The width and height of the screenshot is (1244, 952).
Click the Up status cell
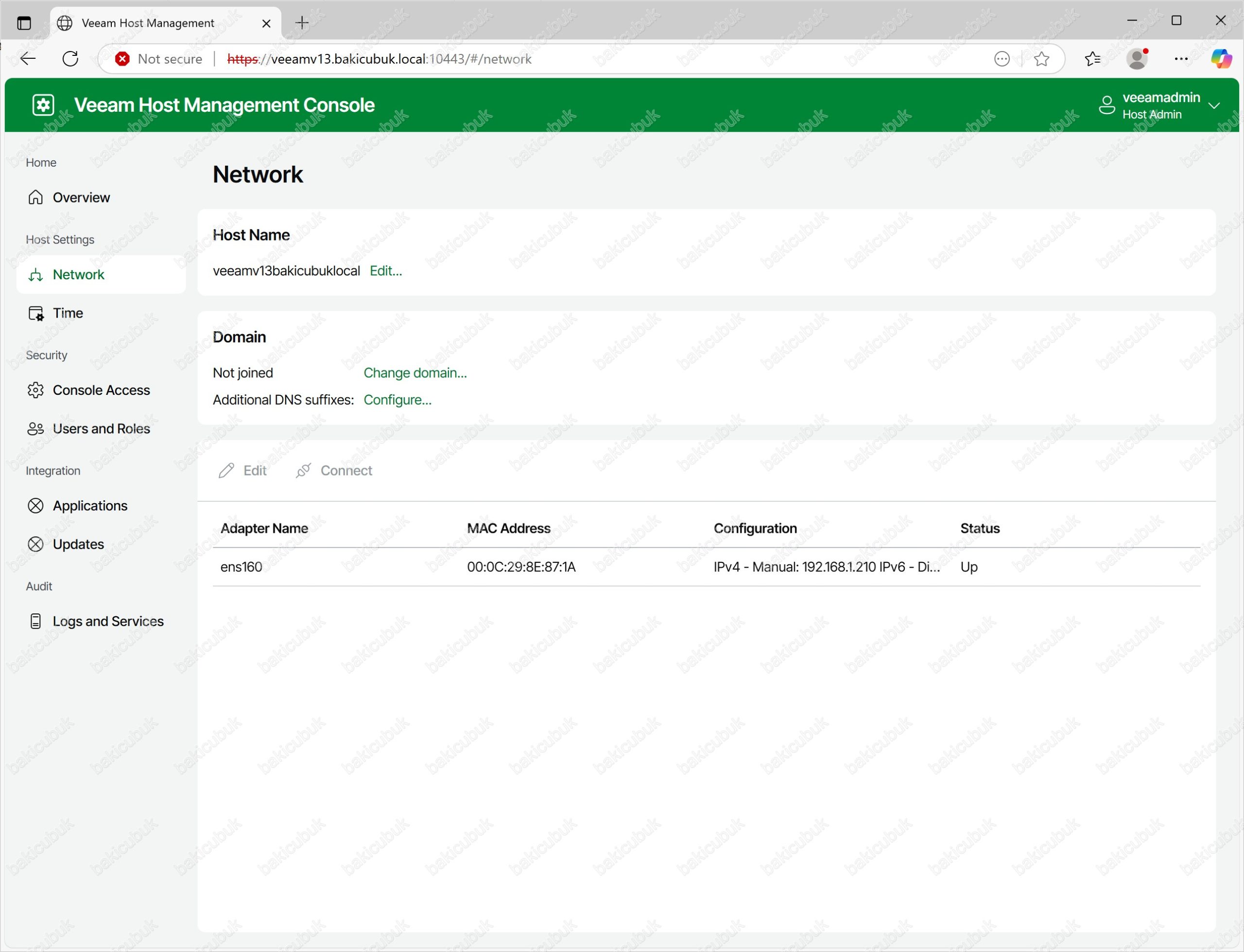[x=969, y=567]
